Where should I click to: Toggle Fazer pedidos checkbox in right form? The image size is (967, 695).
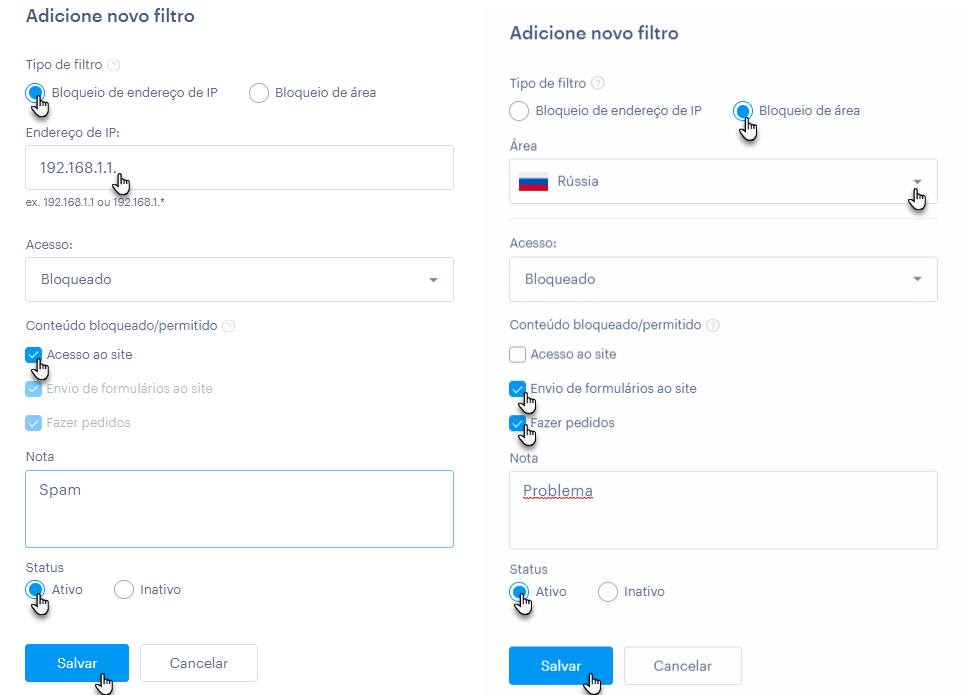517,423
